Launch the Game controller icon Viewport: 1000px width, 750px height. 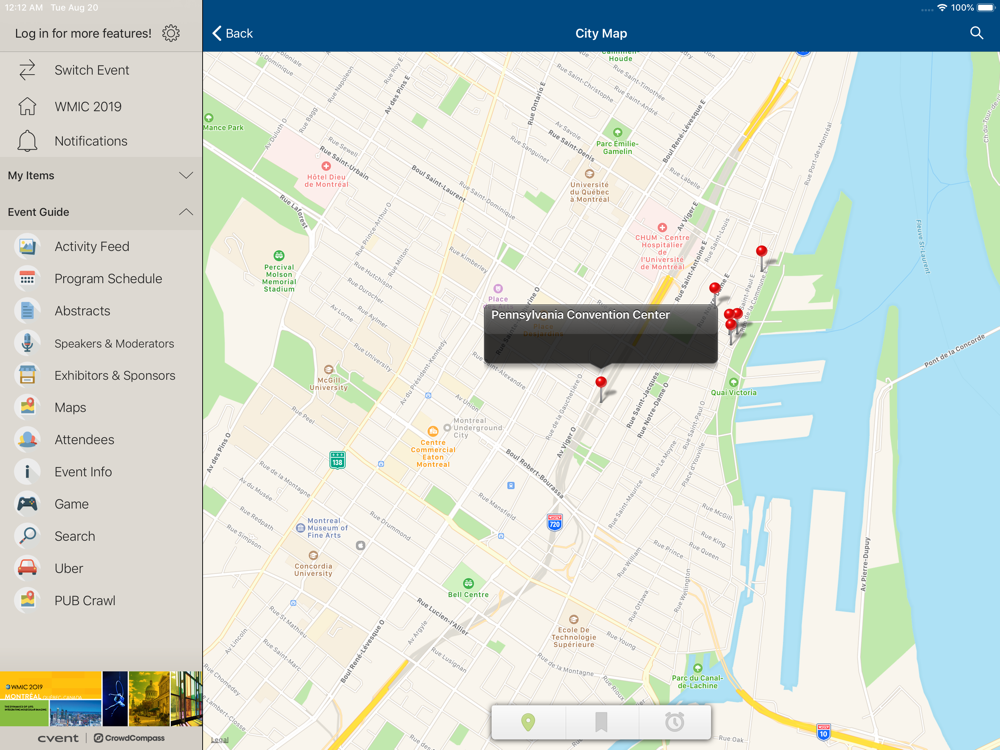click(27, 504)
